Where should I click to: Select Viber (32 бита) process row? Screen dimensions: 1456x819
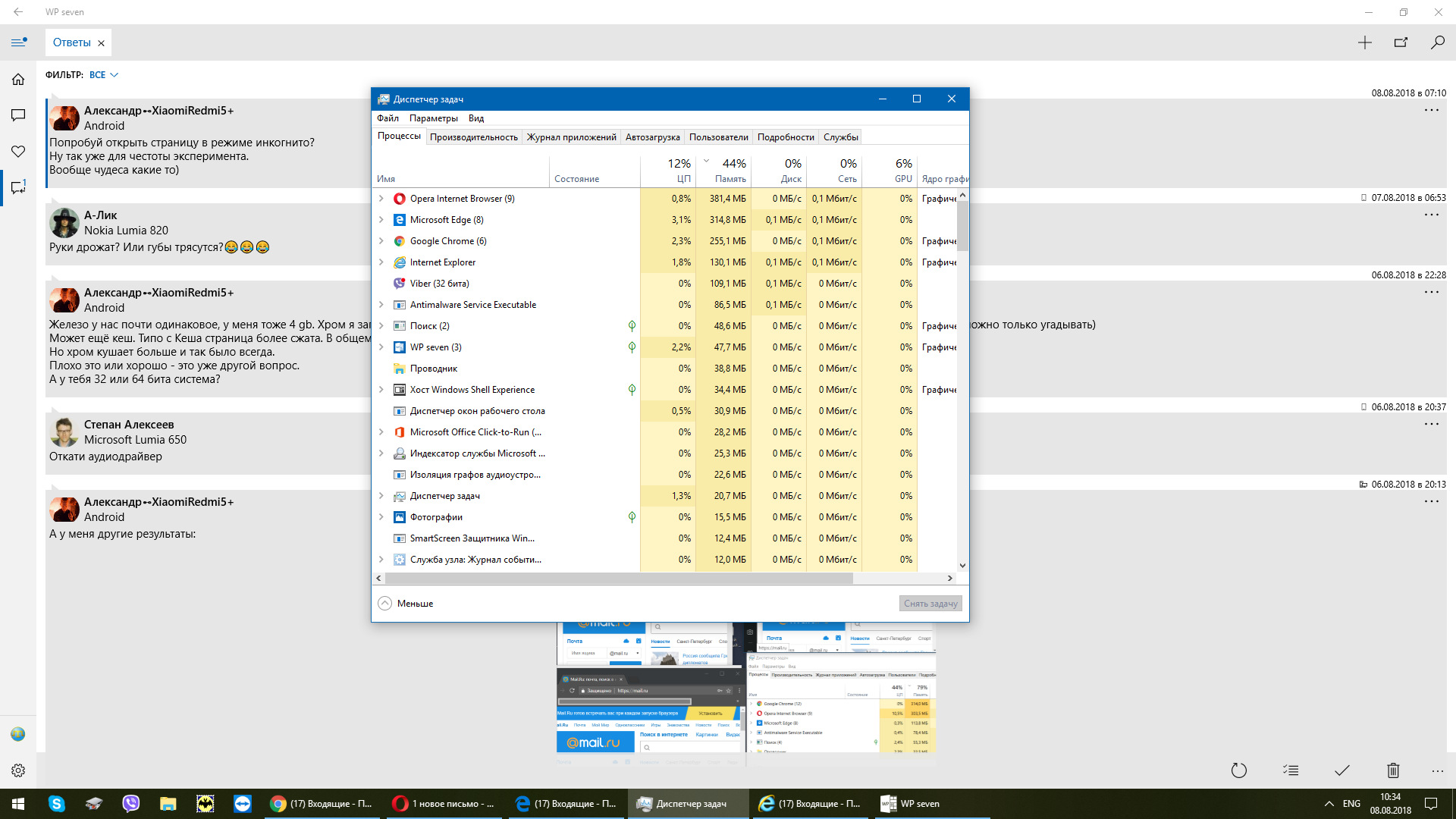(664, 284)
